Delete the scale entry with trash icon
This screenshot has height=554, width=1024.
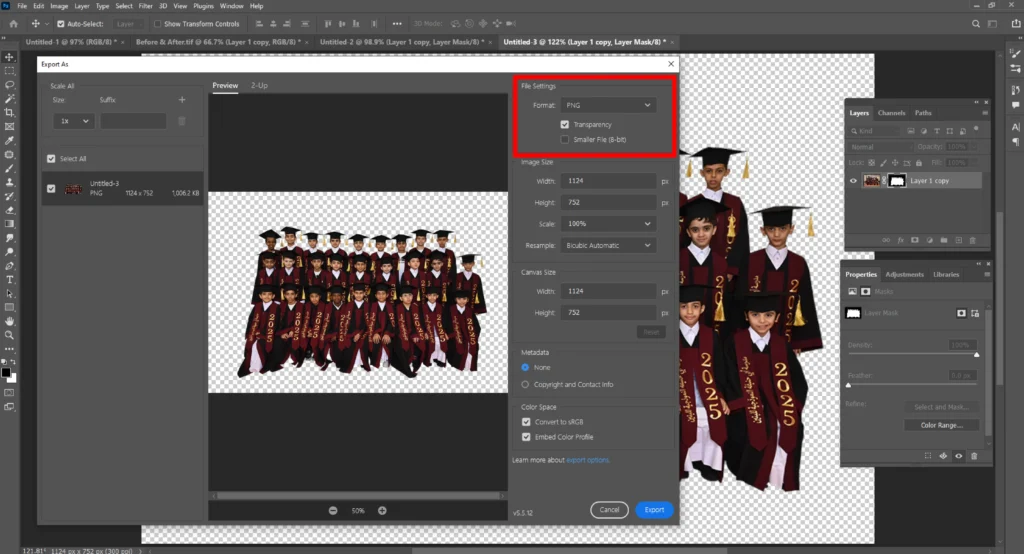(x=181, y=121)
